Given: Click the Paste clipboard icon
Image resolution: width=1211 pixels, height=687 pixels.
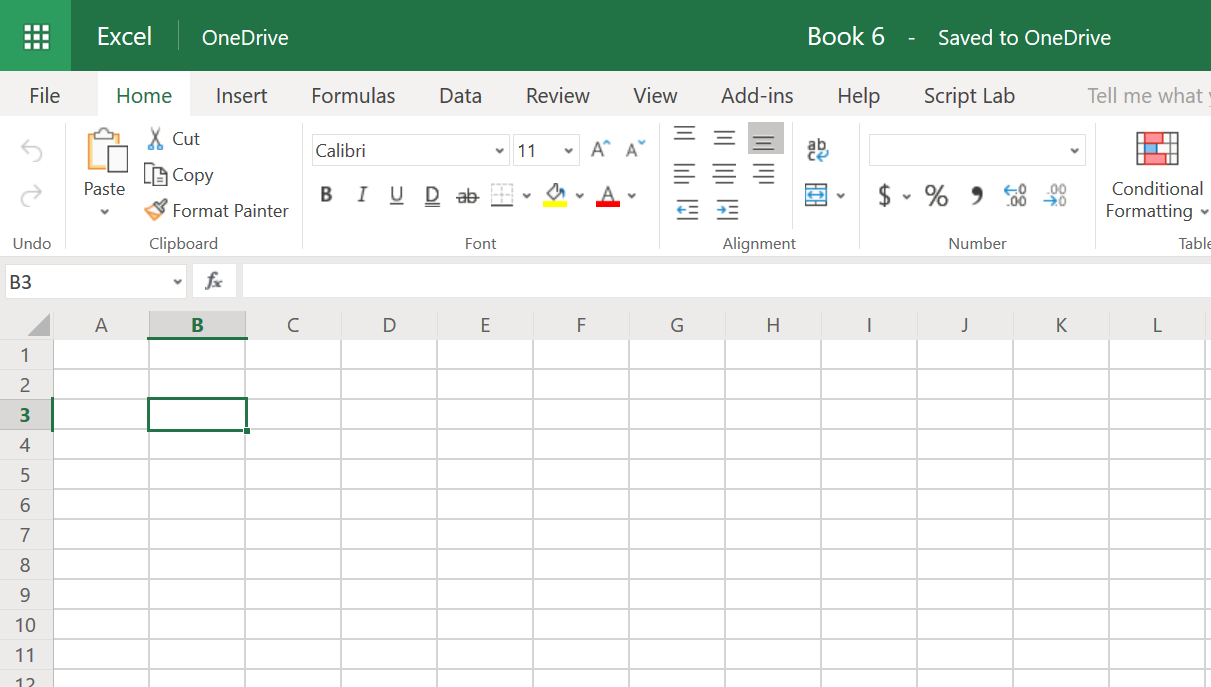Looking at the screenshot, I should coord(106,151).
